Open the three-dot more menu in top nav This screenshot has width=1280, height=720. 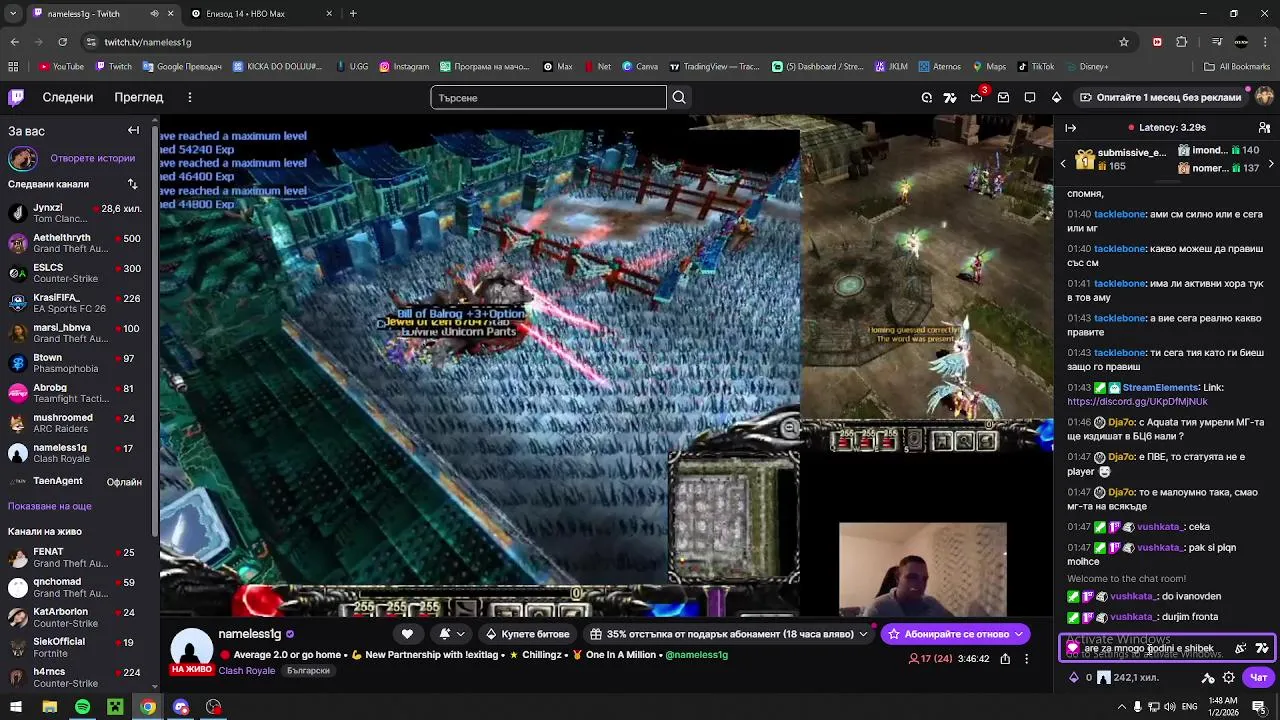point(189,97)
